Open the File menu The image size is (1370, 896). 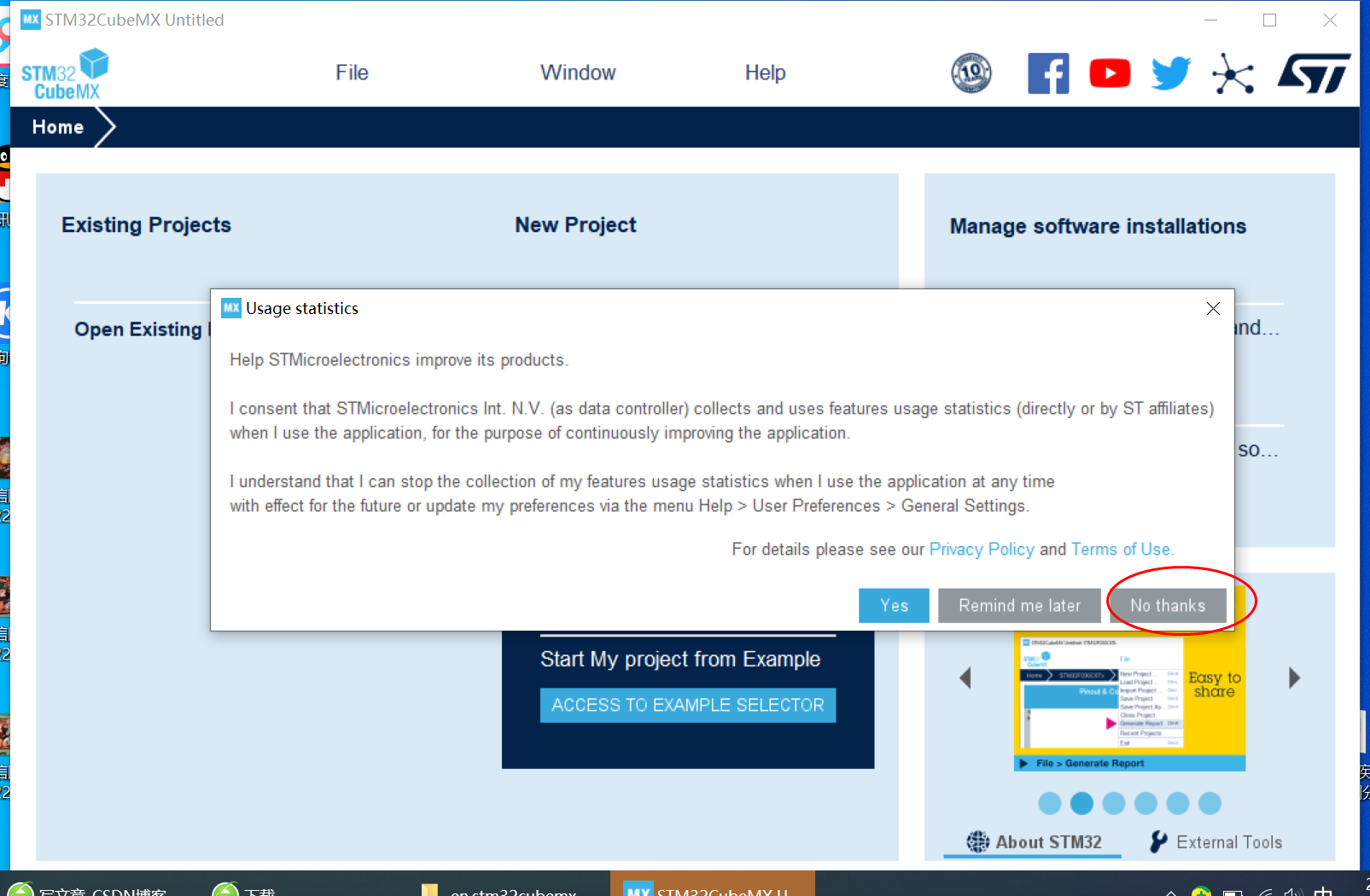coord(352,73)
